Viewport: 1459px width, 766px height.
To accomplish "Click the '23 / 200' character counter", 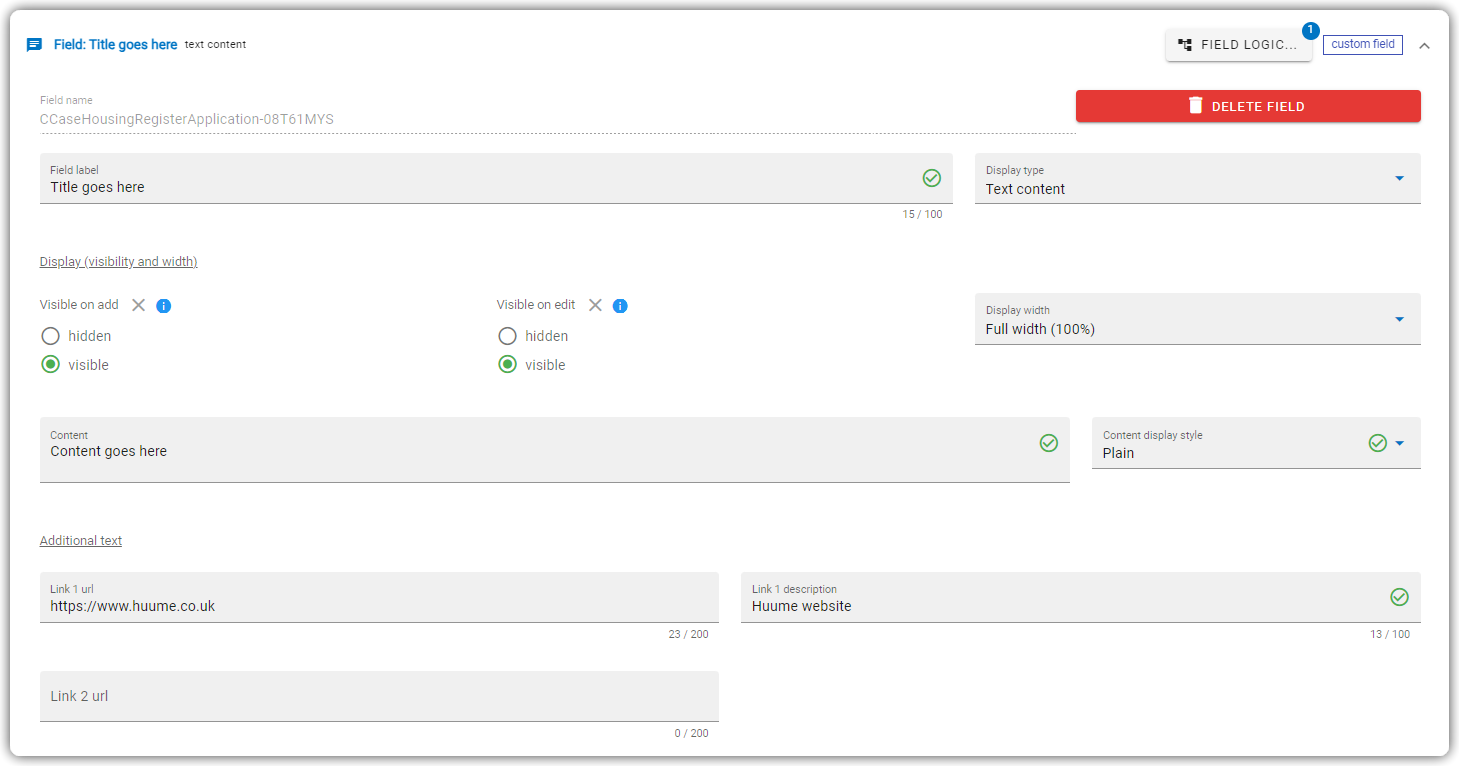I will 689,634.
